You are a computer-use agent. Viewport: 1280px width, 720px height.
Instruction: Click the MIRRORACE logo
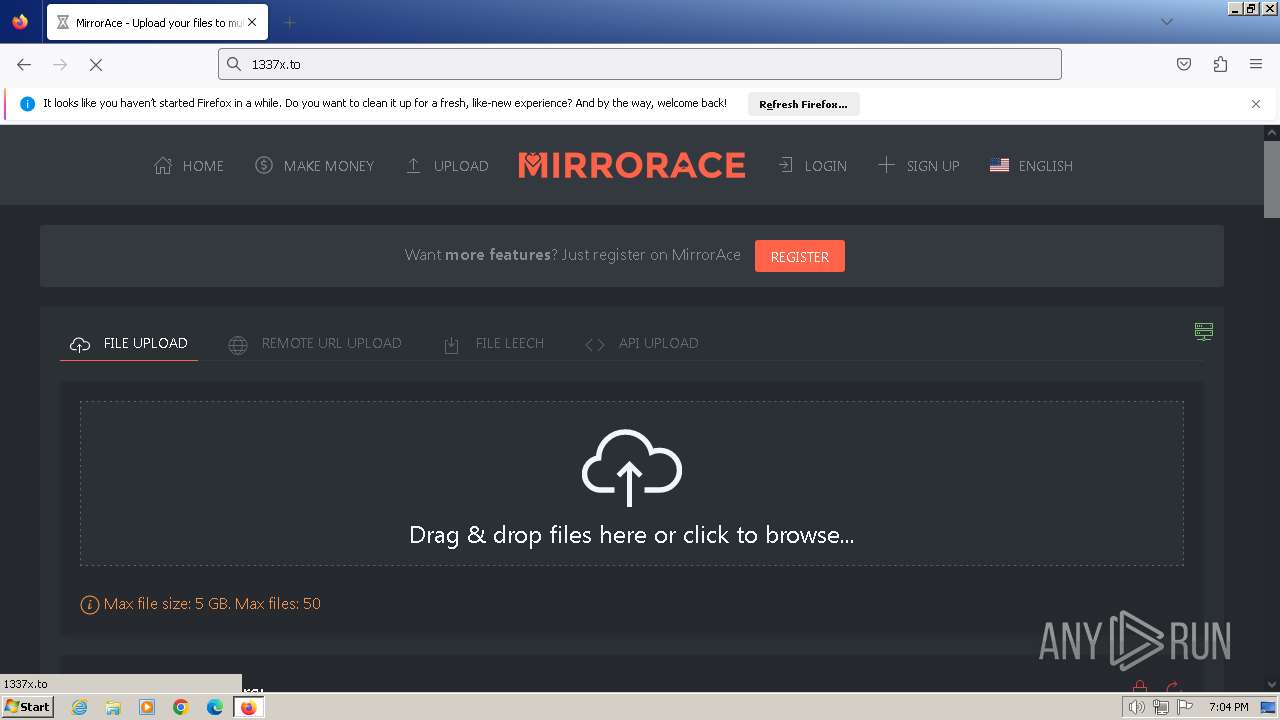[x=632, y=165]
